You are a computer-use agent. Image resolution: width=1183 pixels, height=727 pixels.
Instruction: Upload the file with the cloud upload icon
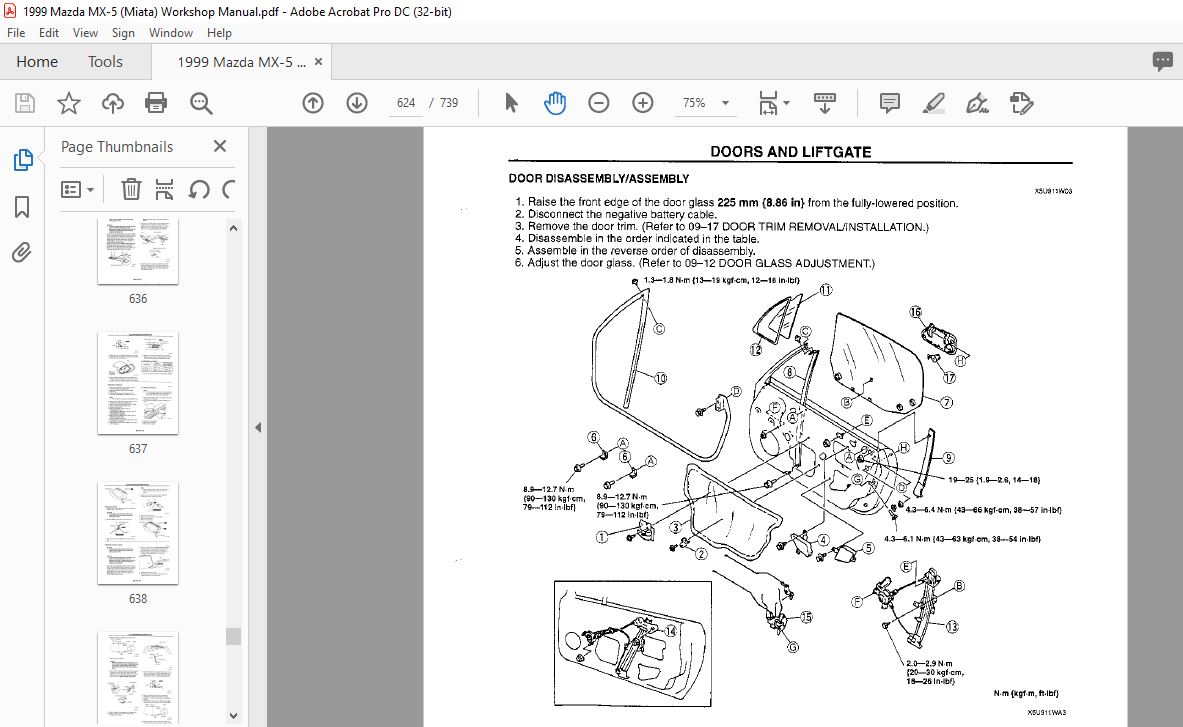[112, 103]
